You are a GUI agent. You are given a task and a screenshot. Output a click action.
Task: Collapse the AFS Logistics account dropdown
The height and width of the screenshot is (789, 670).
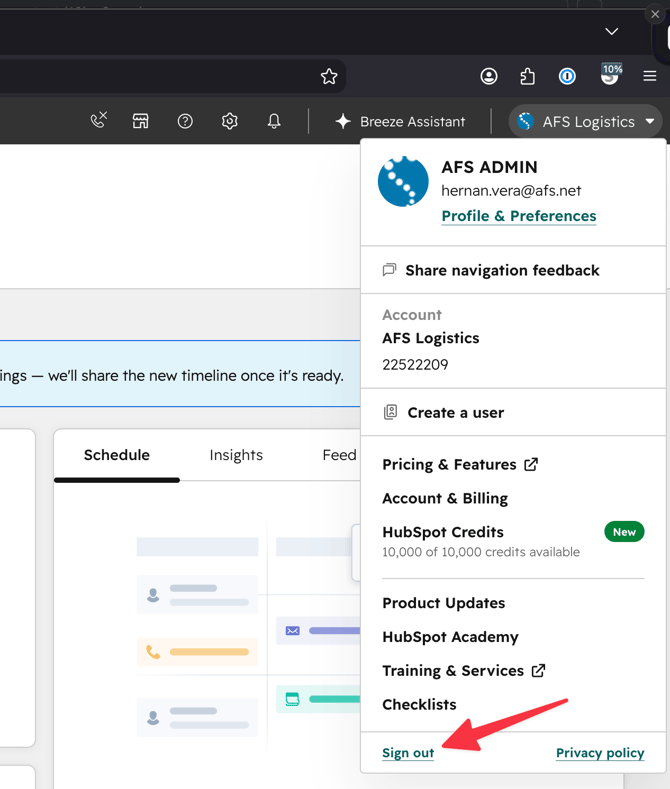585,121
